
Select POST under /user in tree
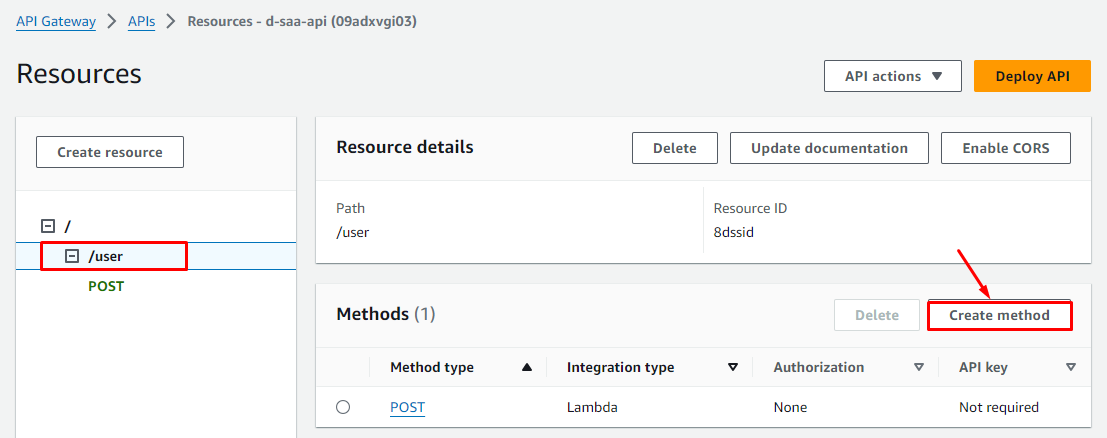106,286
